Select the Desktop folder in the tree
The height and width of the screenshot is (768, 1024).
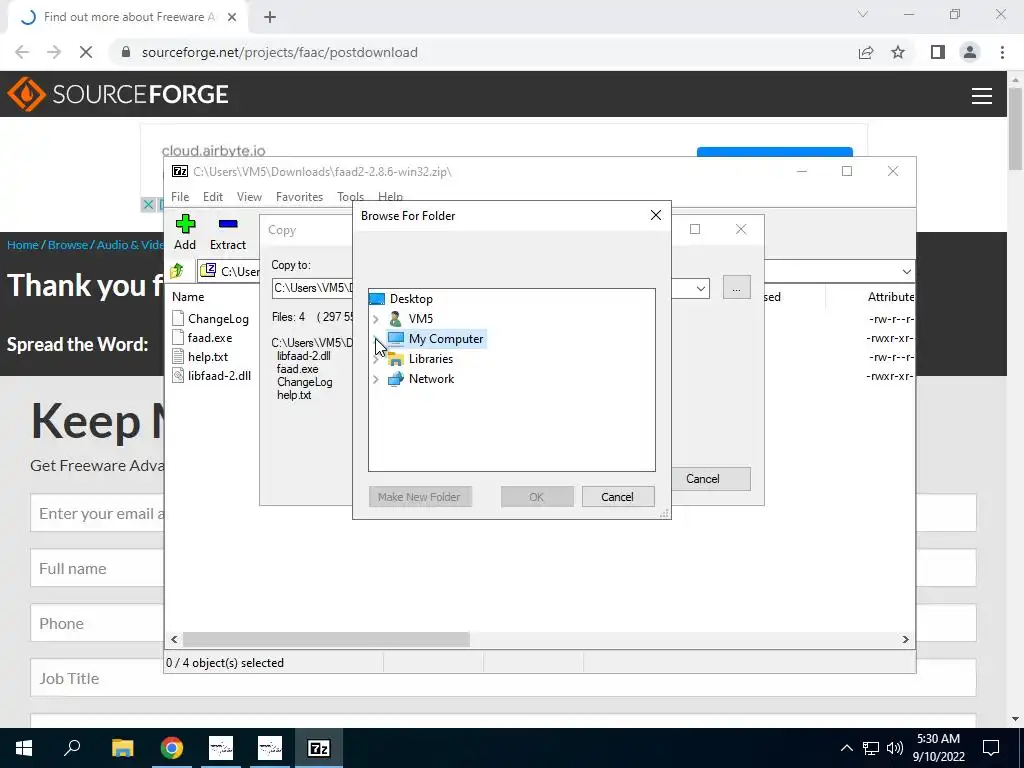(x=411, y=298)
